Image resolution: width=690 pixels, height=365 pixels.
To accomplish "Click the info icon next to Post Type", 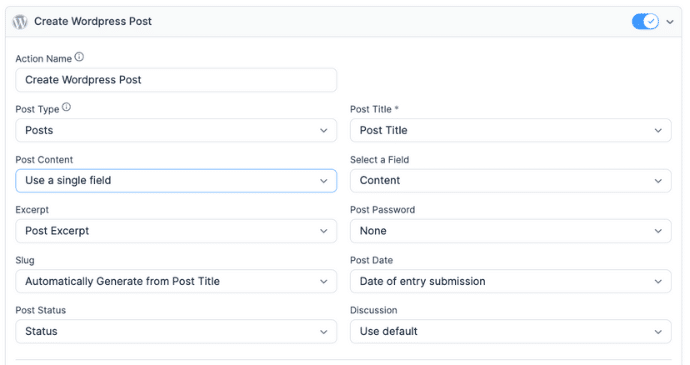I will pyautogui.click(x=66, y=107).
